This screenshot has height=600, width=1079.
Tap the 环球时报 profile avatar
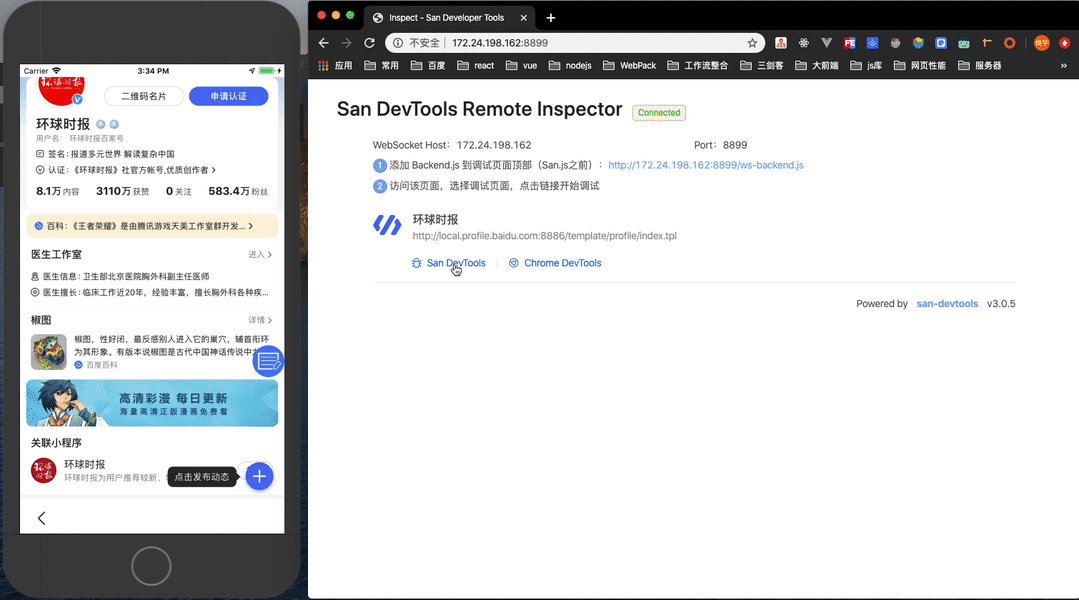61,91
